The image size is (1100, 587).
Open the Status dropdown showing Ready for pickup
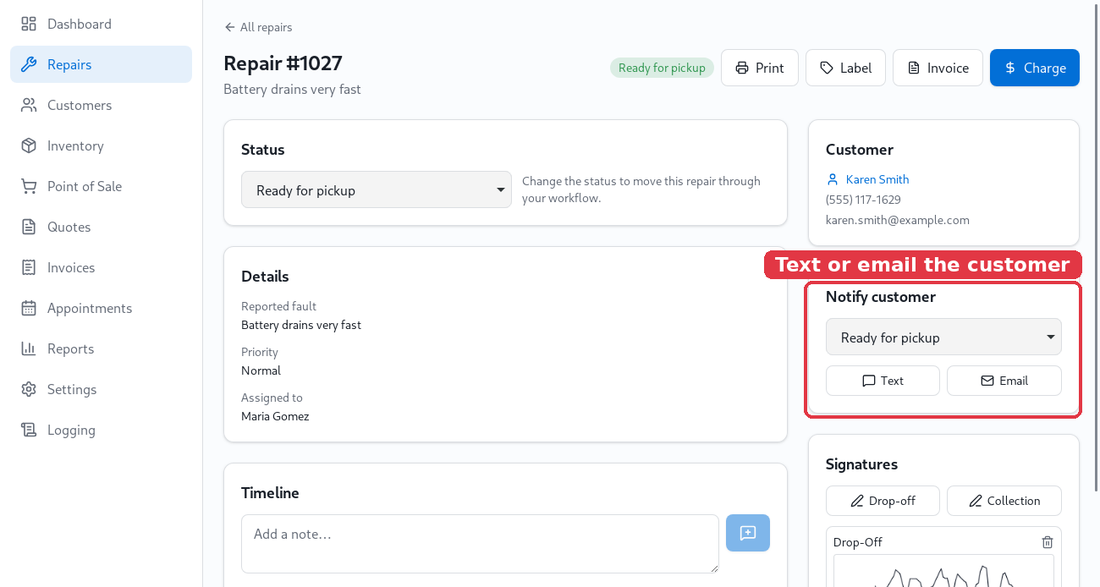tap(376, 190)
